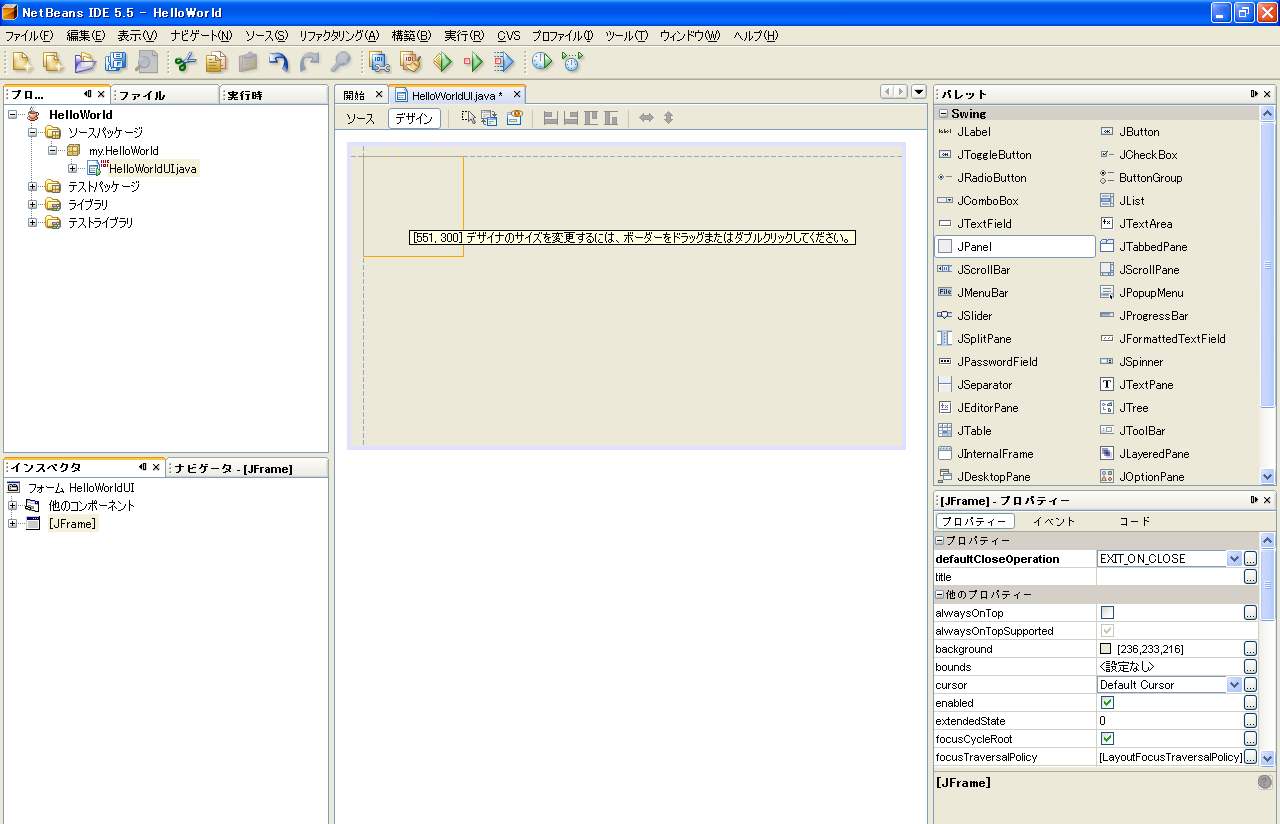Viewport: 1280px width, 824px height.
Task: Uncheck the enabled property checkbox
Action: 1107,703
